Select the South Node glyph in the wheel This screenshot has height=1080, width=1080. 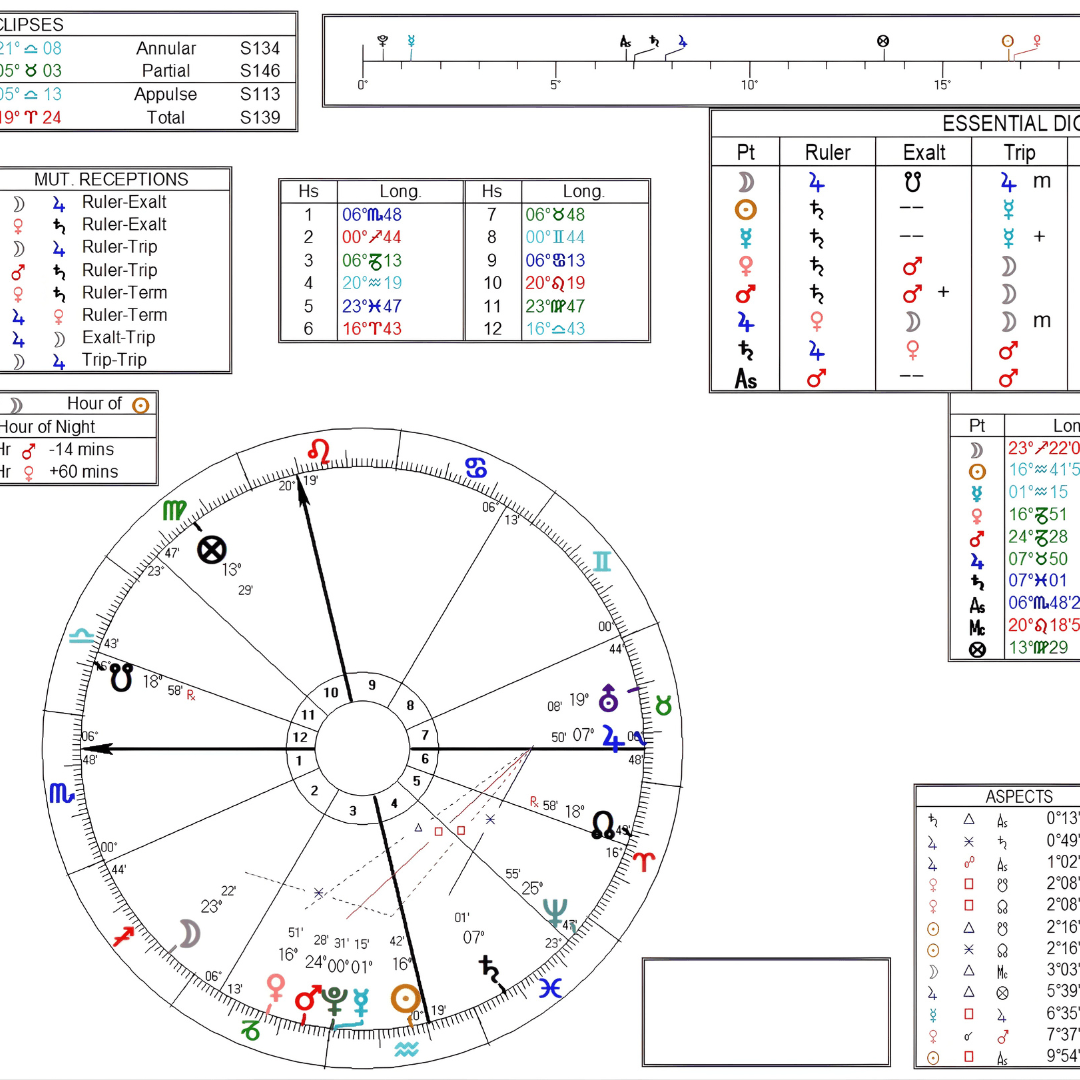coord(122,678)
